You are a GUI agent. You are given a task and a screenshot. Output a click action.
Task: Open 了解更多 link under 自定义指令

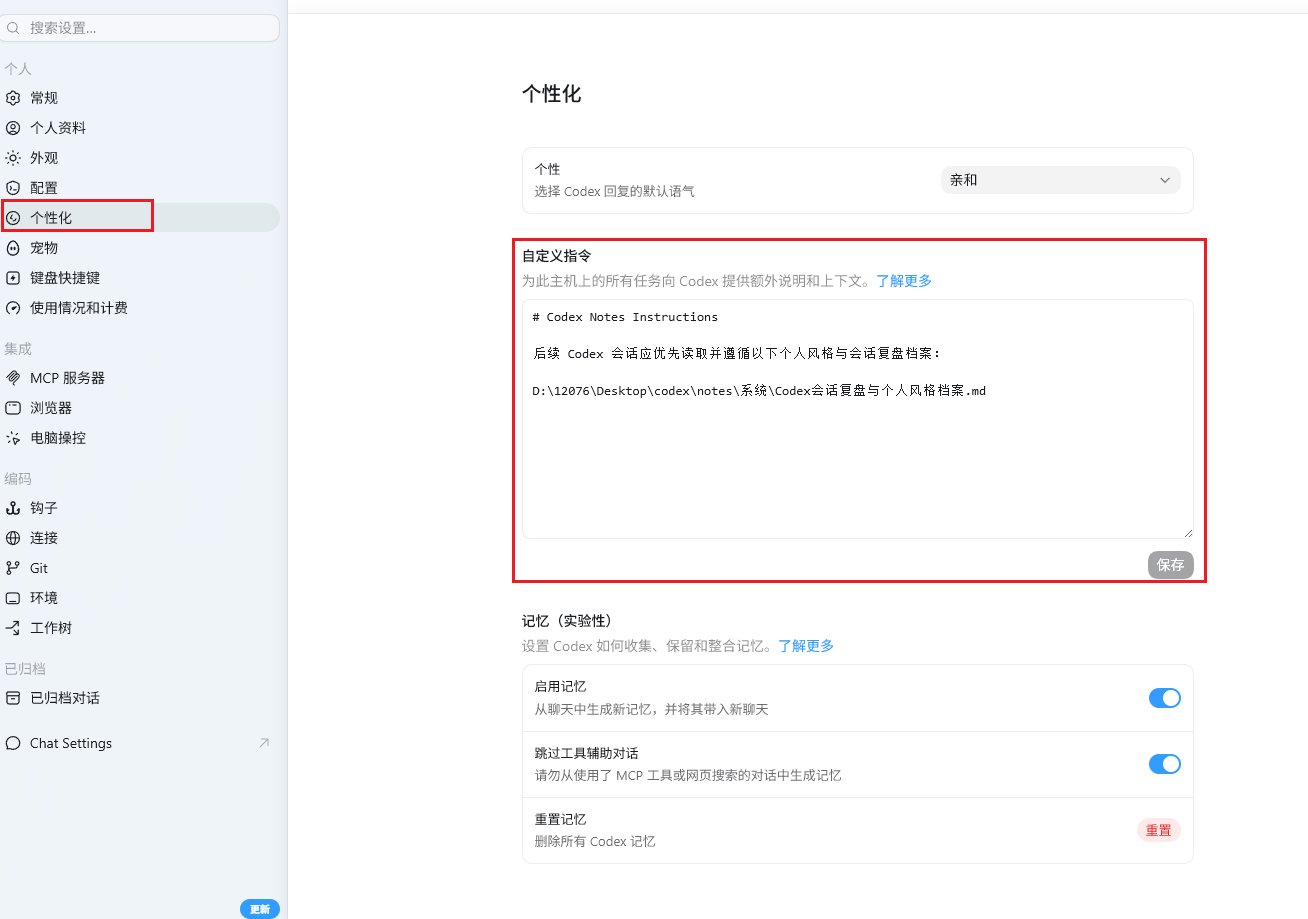(x=904, y=281)
